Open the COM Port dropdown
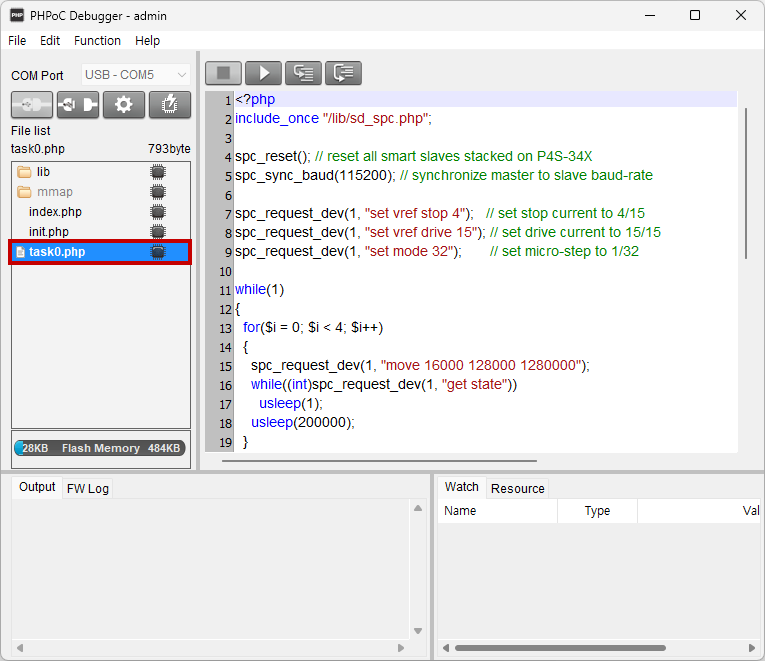This screenshot has width=765, height=661. [135, 75]
